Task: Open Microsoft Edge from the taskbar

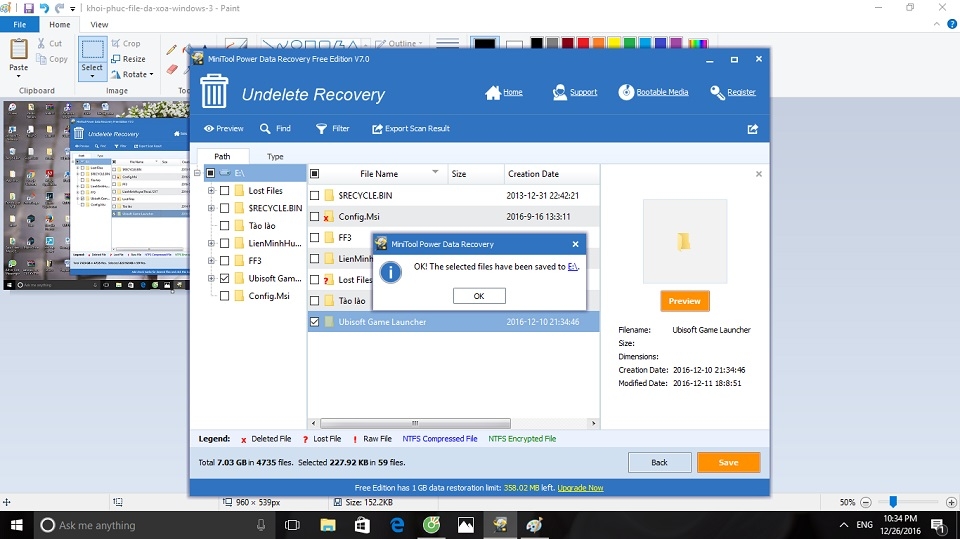Action: coord(397,525)
